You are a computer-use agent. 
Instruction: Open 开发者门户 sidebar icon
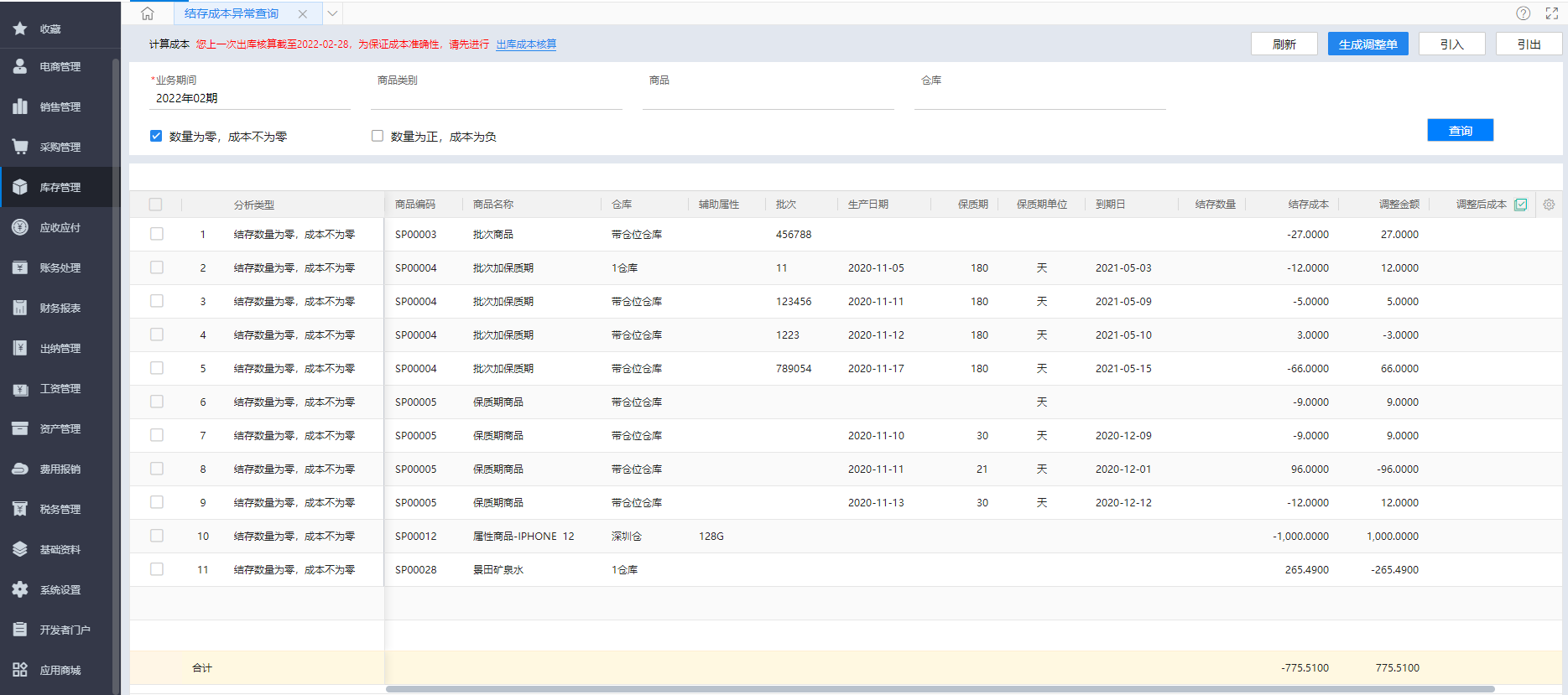tap(20, 630)
